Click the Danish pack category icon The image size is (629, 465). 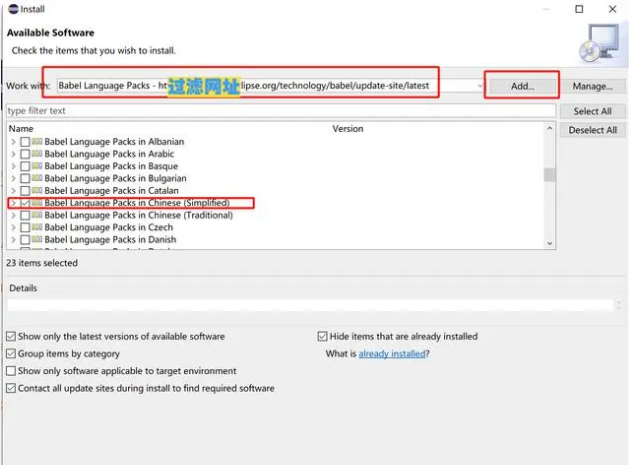click(x=37, y=240)
